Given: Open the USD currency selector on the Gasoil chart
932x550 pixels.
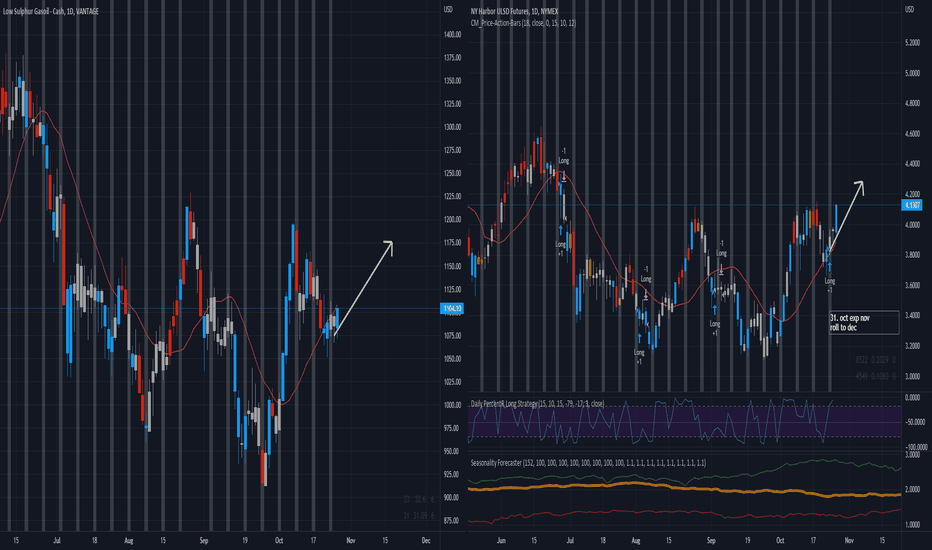Looking at the screenshot, I should (448, 10).
